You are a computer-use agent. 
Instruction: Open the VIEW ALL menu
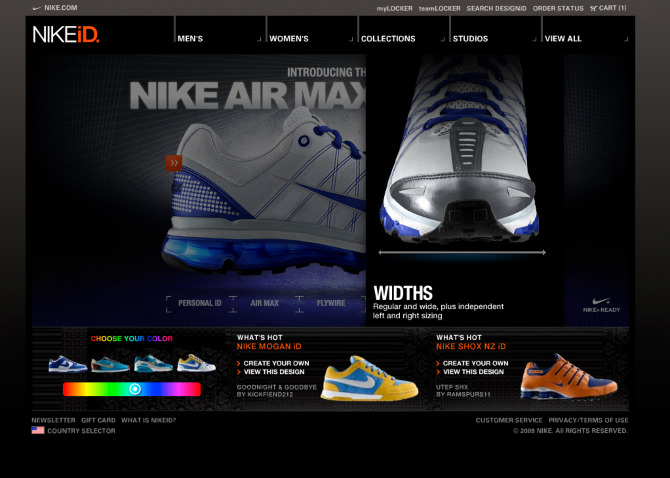pos(563,39)
